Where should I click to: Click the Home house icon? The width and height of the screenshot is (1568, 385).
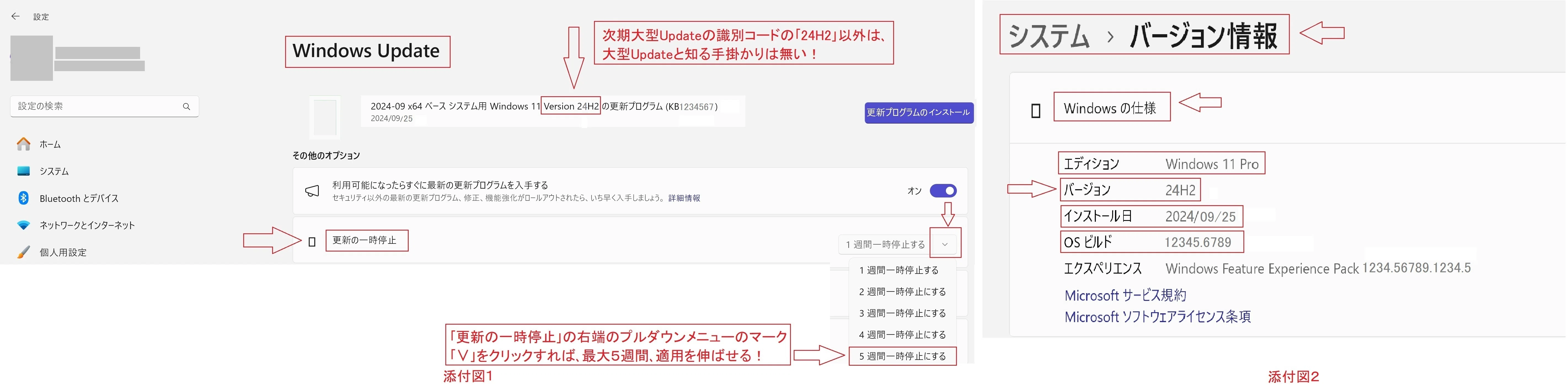[x=24, y=145]
